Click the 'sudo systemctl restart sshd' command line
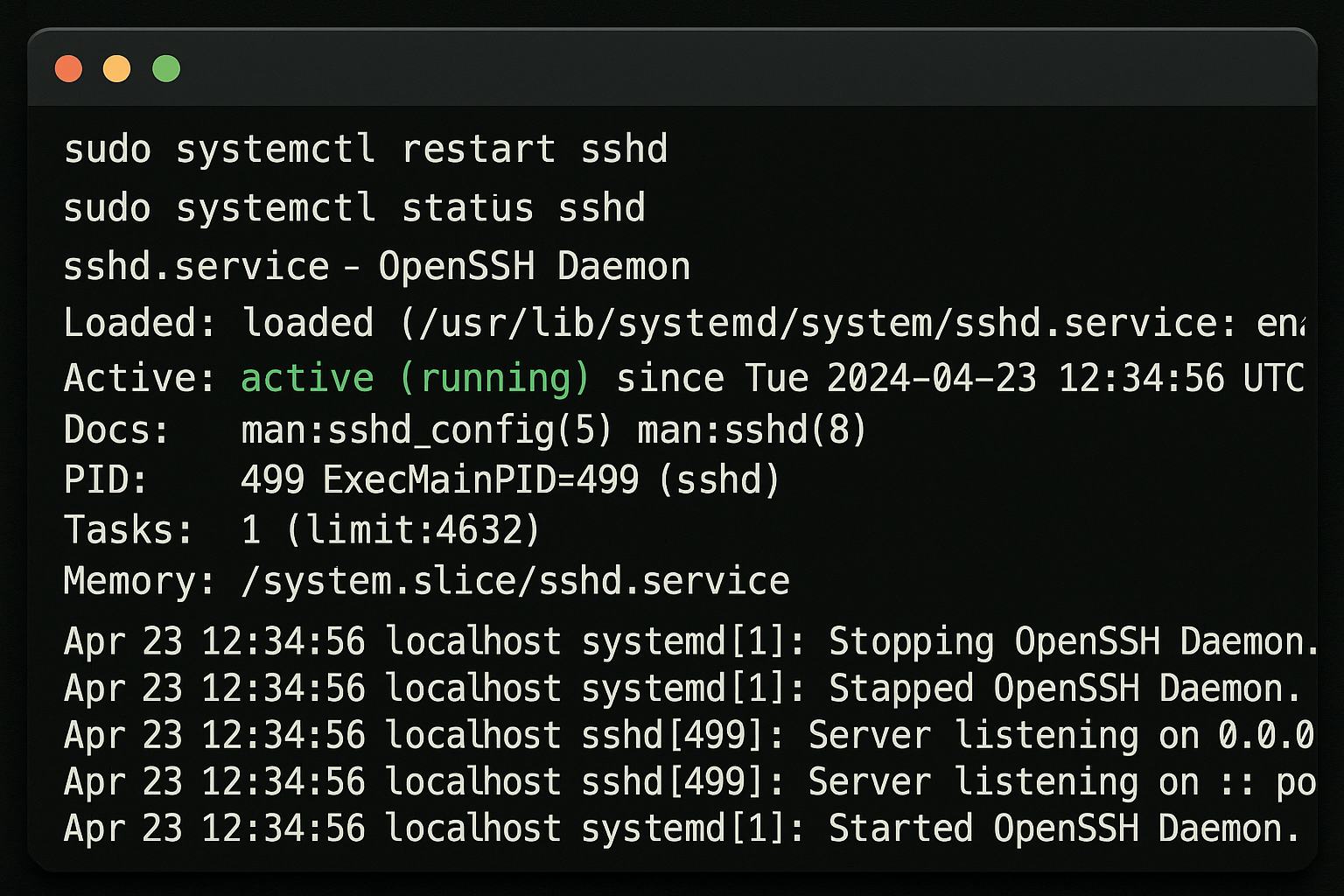Image resolution: width=1344 pixels, height=896 pixels. coord(366,150)
